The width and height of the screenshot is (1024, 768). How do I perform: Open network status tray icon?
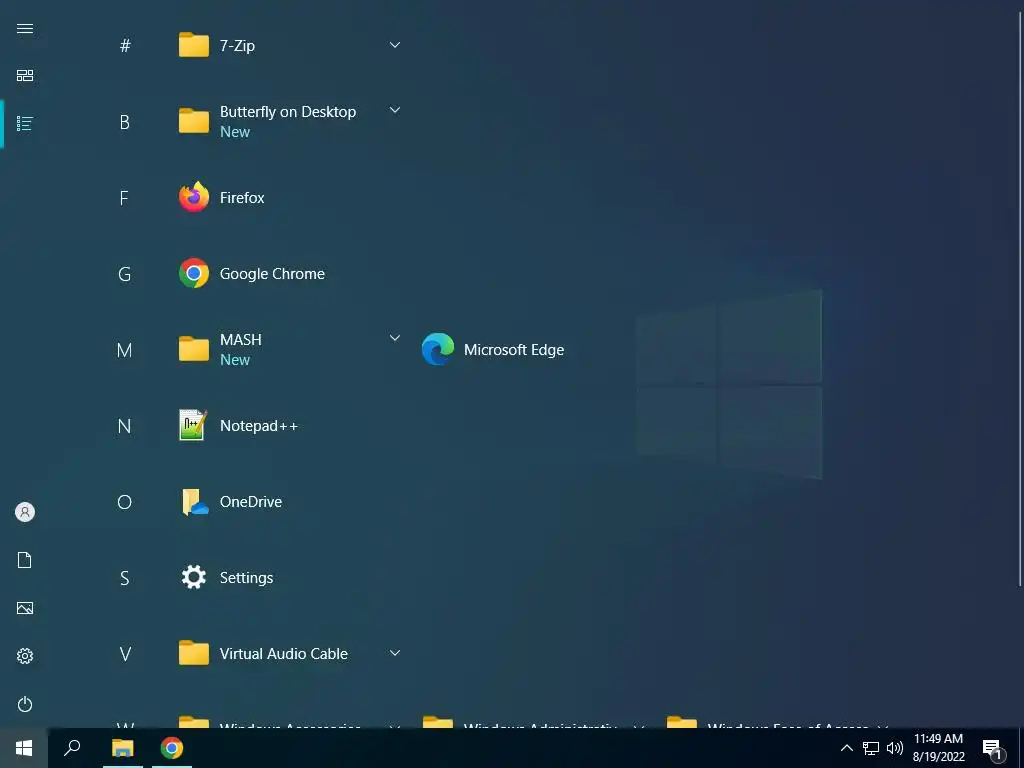[x=871, y=748]
